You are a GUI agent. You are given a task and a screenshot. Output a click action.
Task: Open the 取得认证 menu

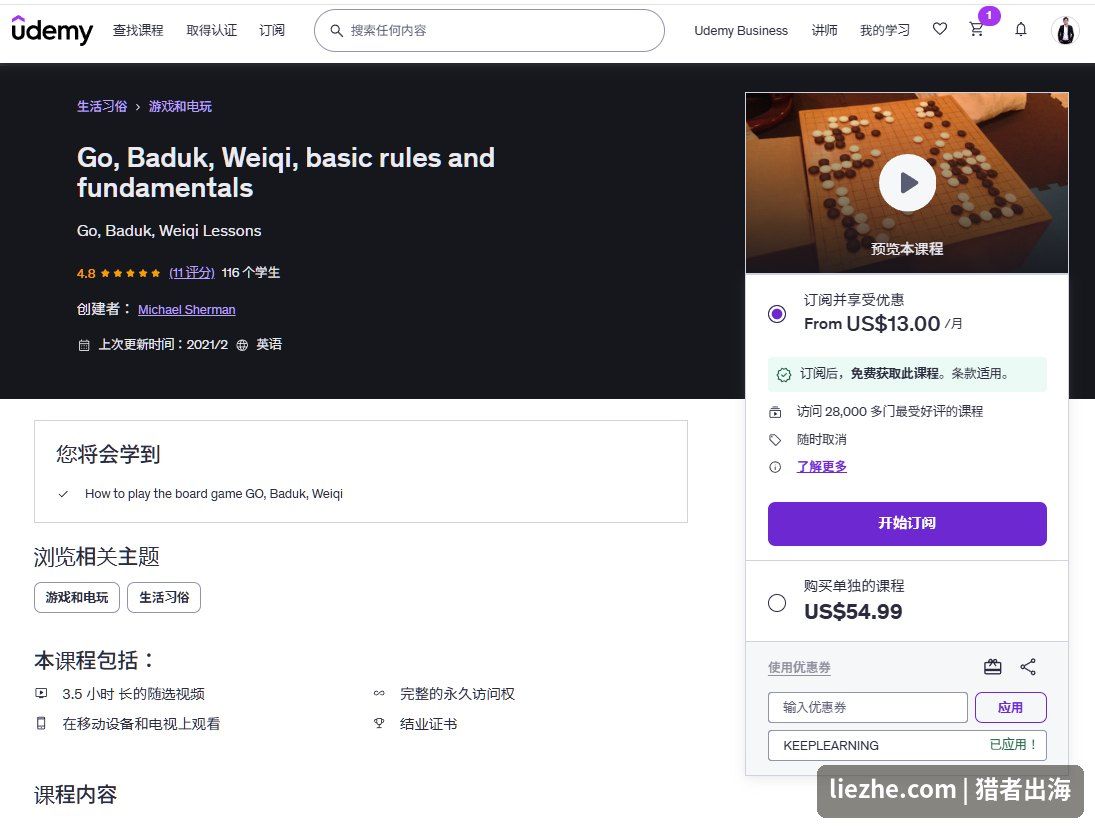[x=212, y=30]
